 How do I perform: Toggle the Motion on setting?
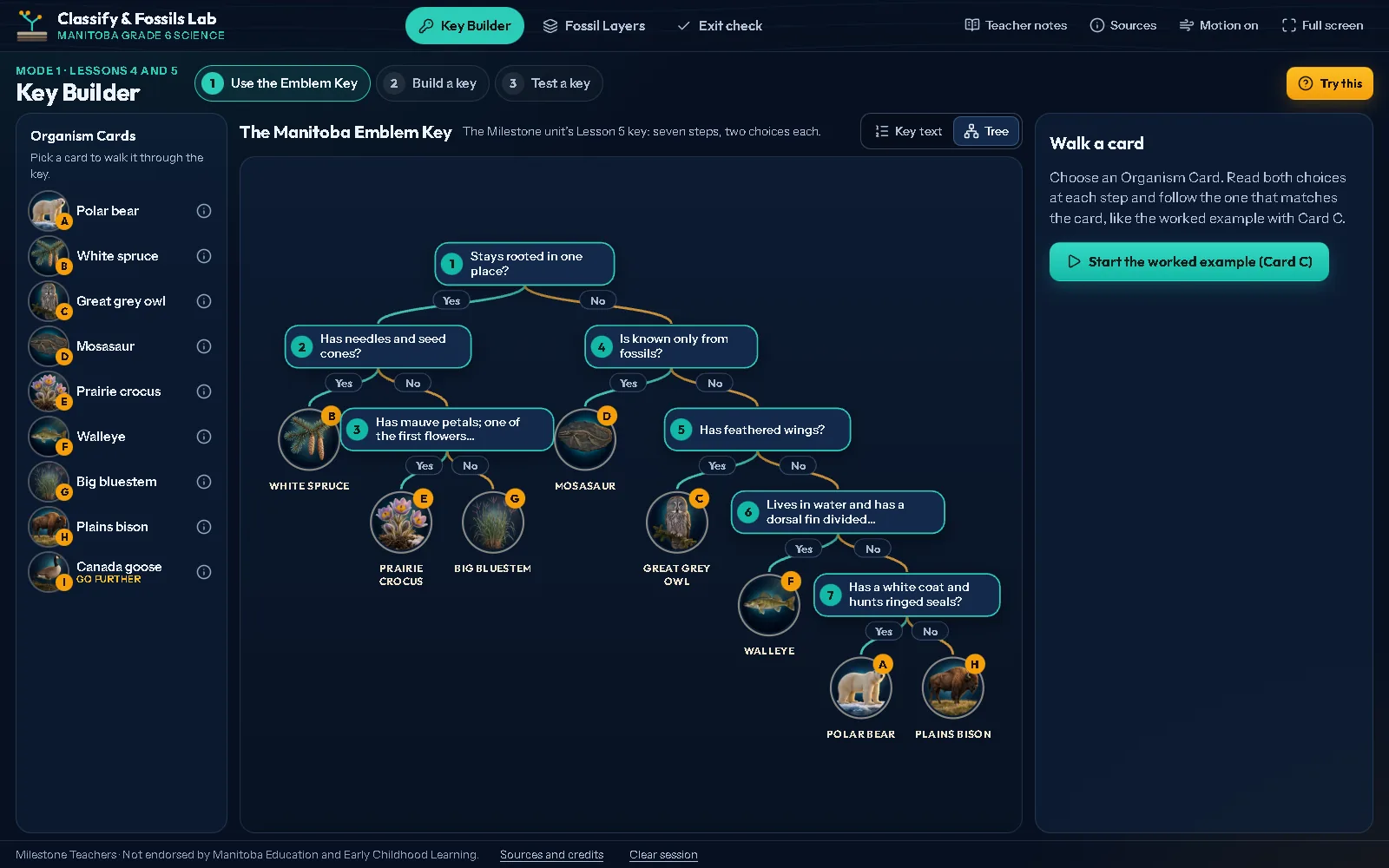(1219, 25)
